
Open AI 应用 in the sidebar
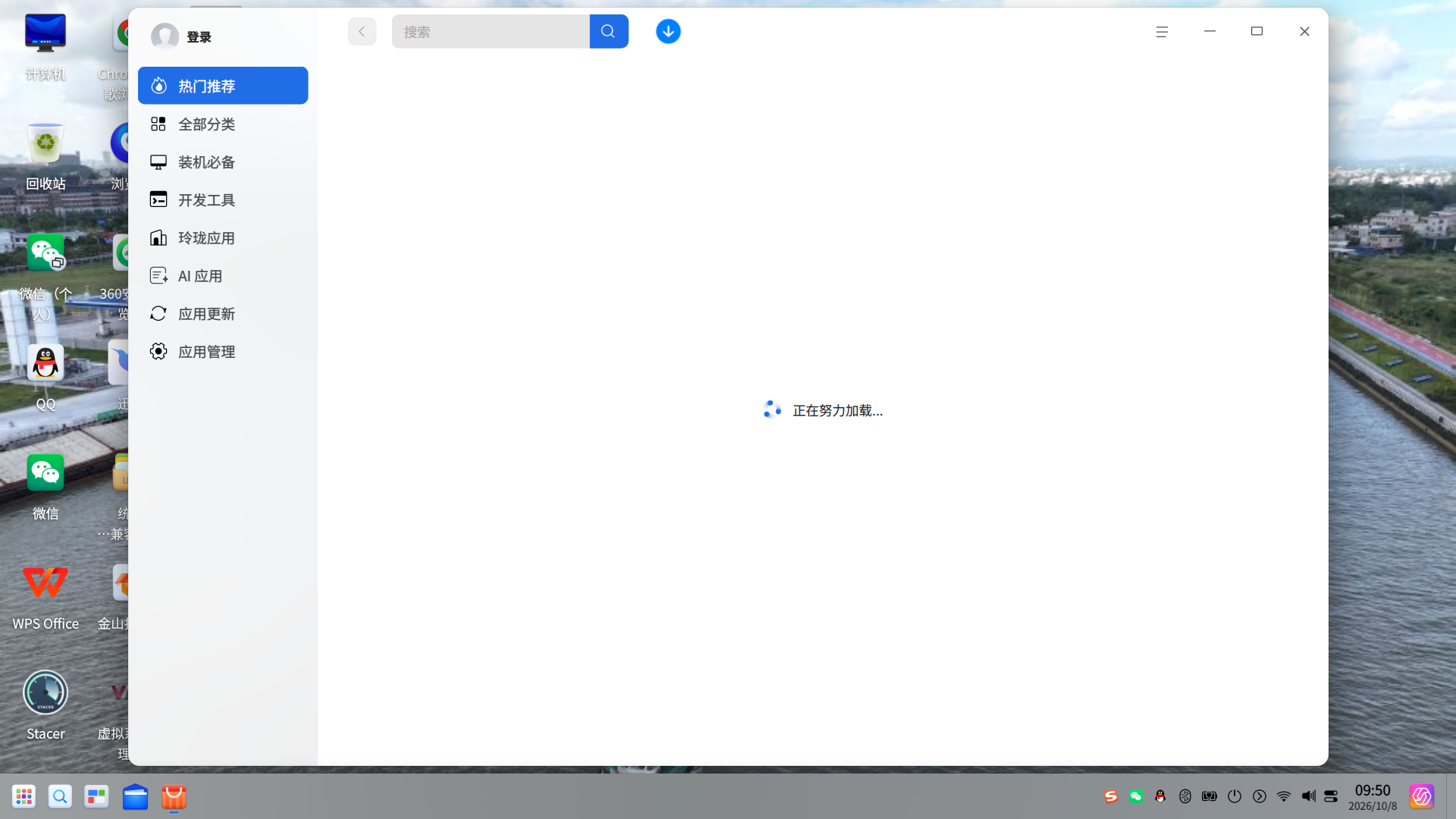point(223,275)
